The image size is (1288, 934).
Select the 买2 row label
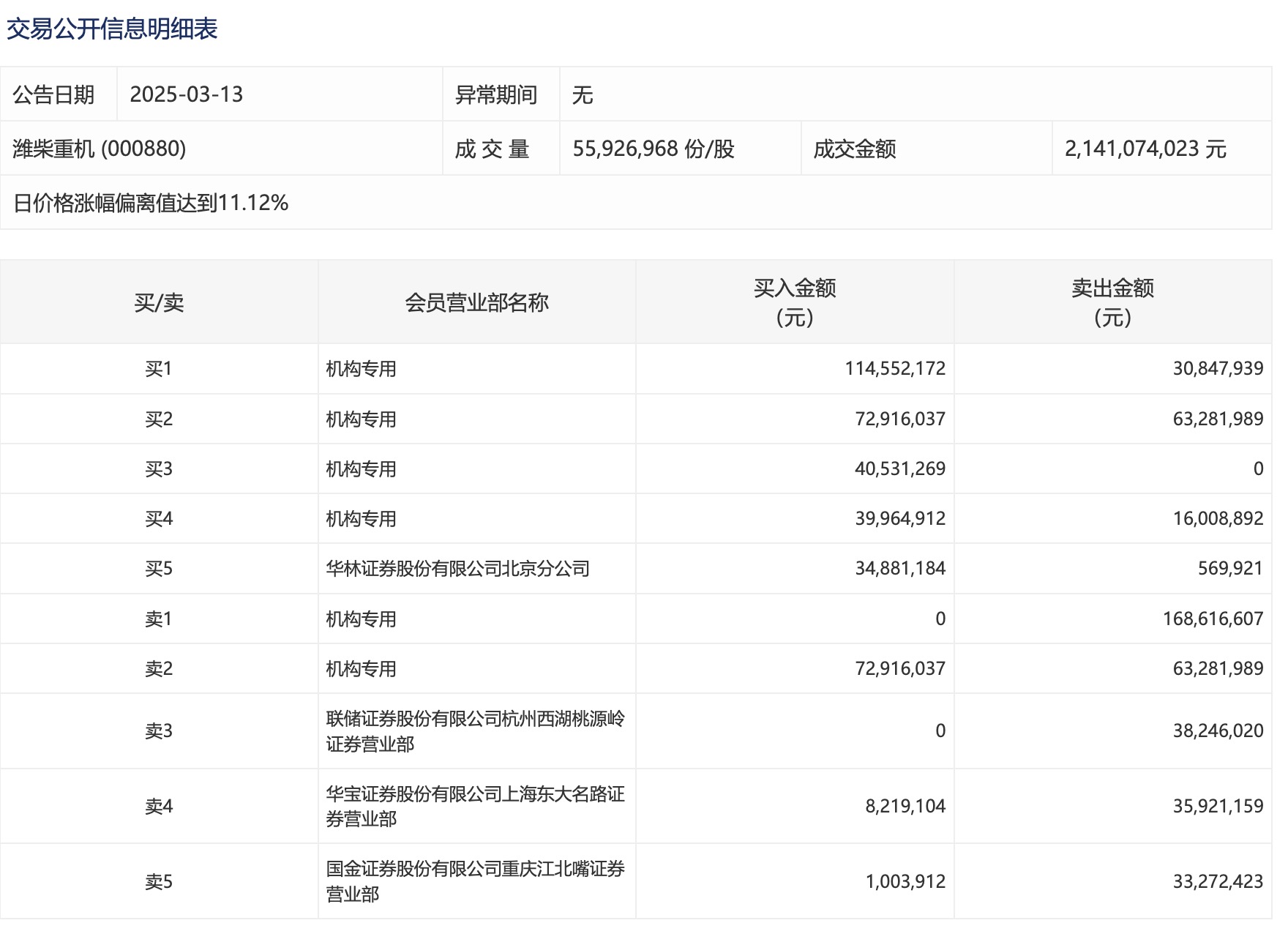pos(159,419)
